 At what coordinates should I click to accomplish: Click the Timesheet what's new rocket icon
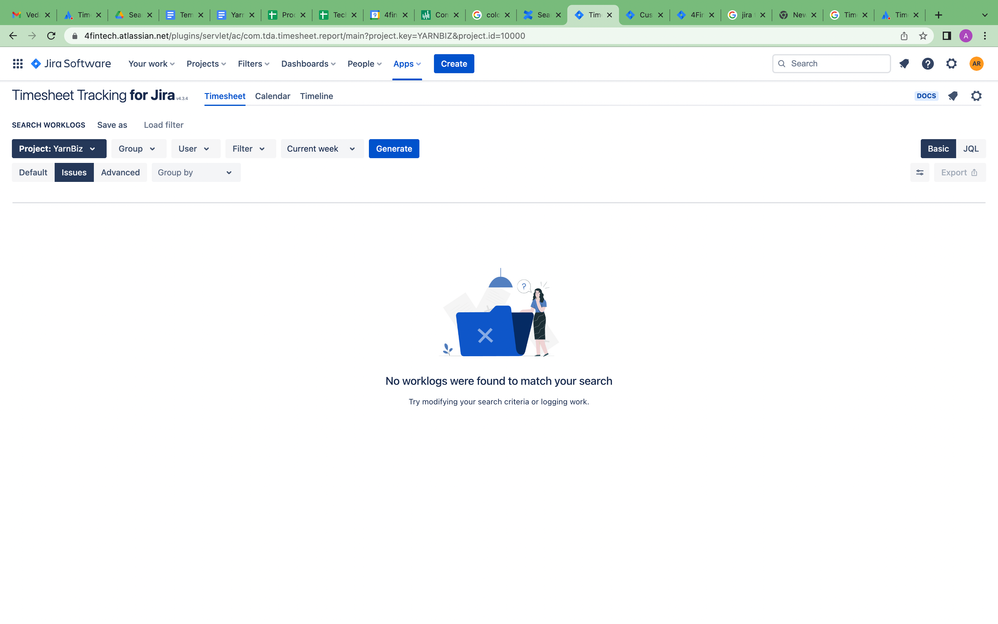pos(953,96)
